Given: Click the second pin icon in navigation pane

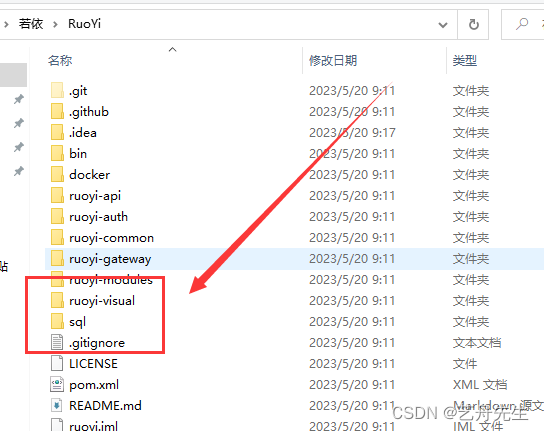Looking at the screenshot, I should click(19, 123).
